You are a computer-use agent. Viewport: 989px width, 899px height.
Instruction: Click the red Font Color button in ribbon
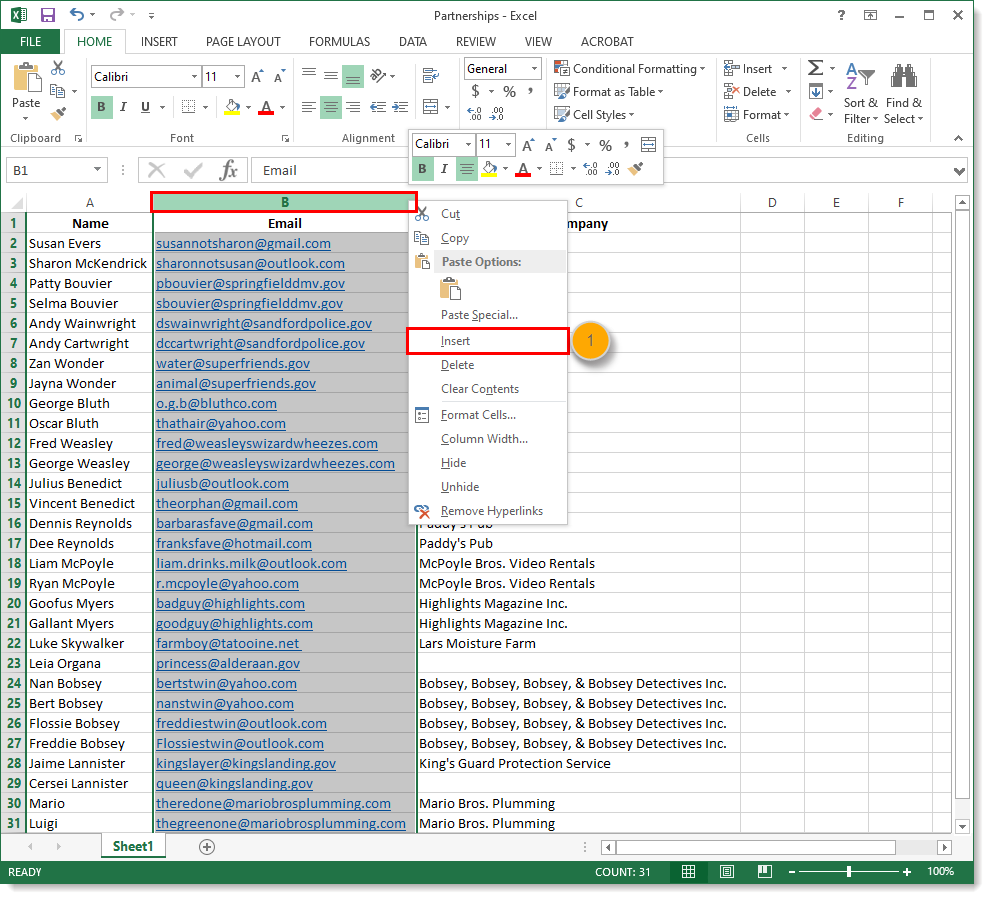coord(266,107)
